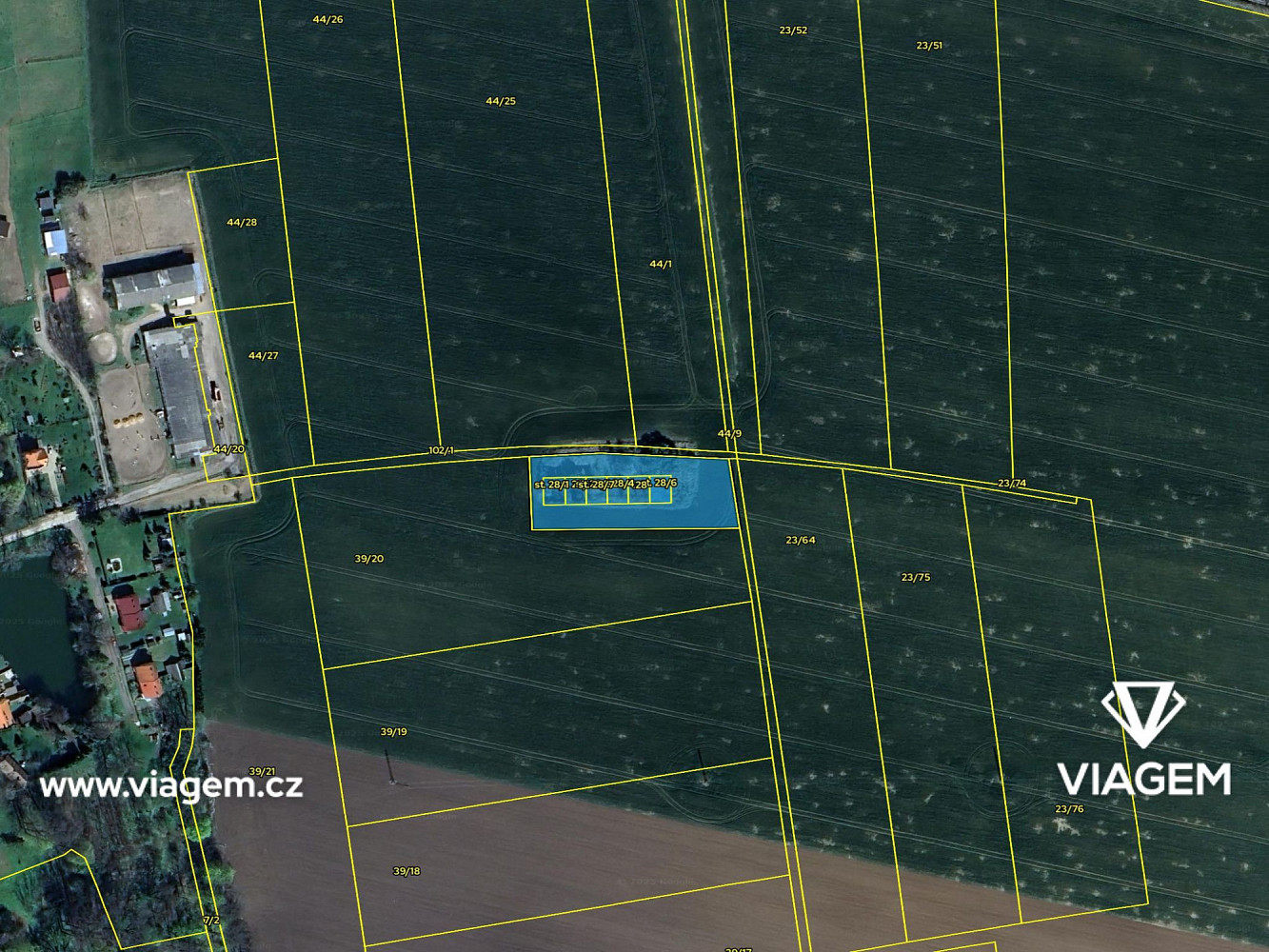This screenshot has width=1269, height=952.
Task: Select road parcel label 102/1
Action: (x=442, y=450)
